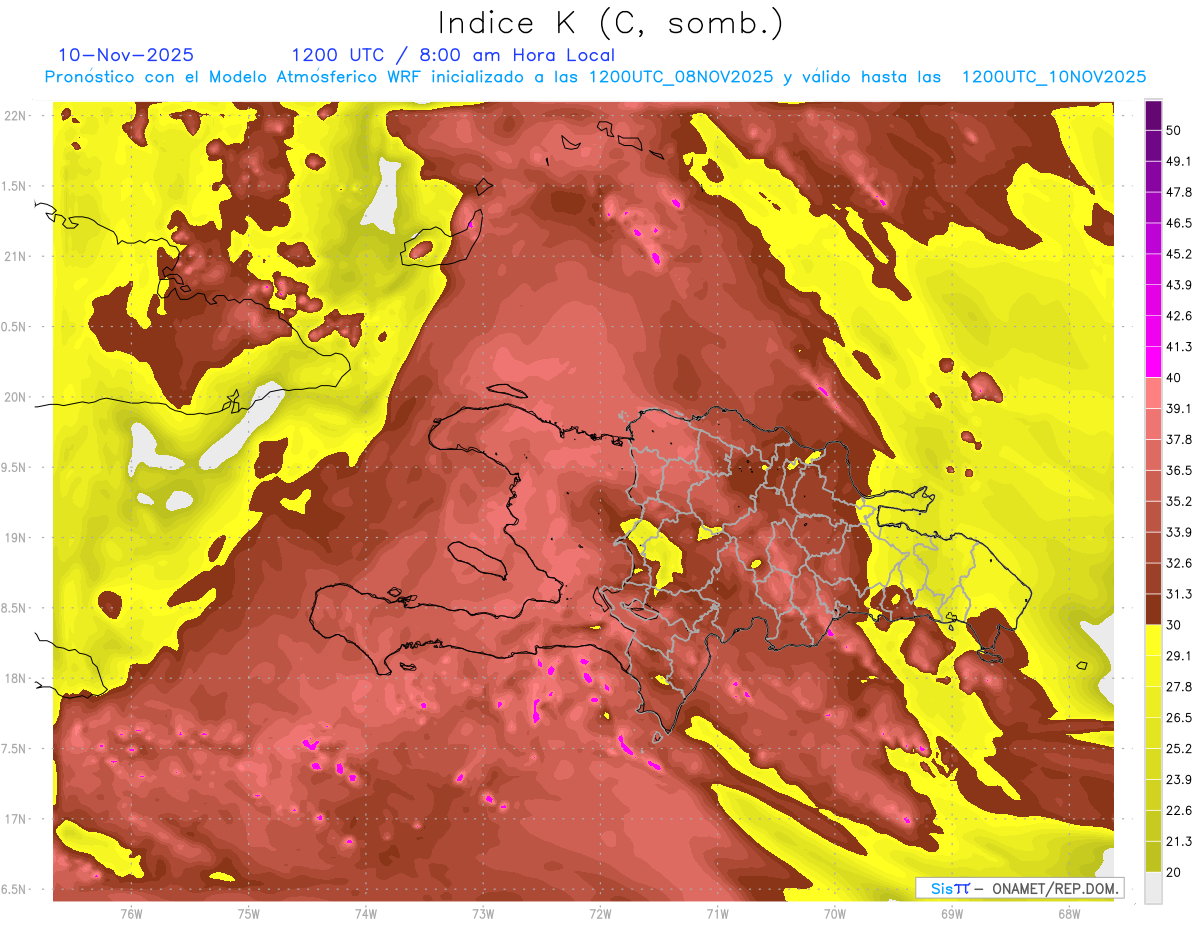Viewport: 1200px width, 927px height.
Task: Click the colorbar value "49.1"
Action: [x=1178, y=161]
